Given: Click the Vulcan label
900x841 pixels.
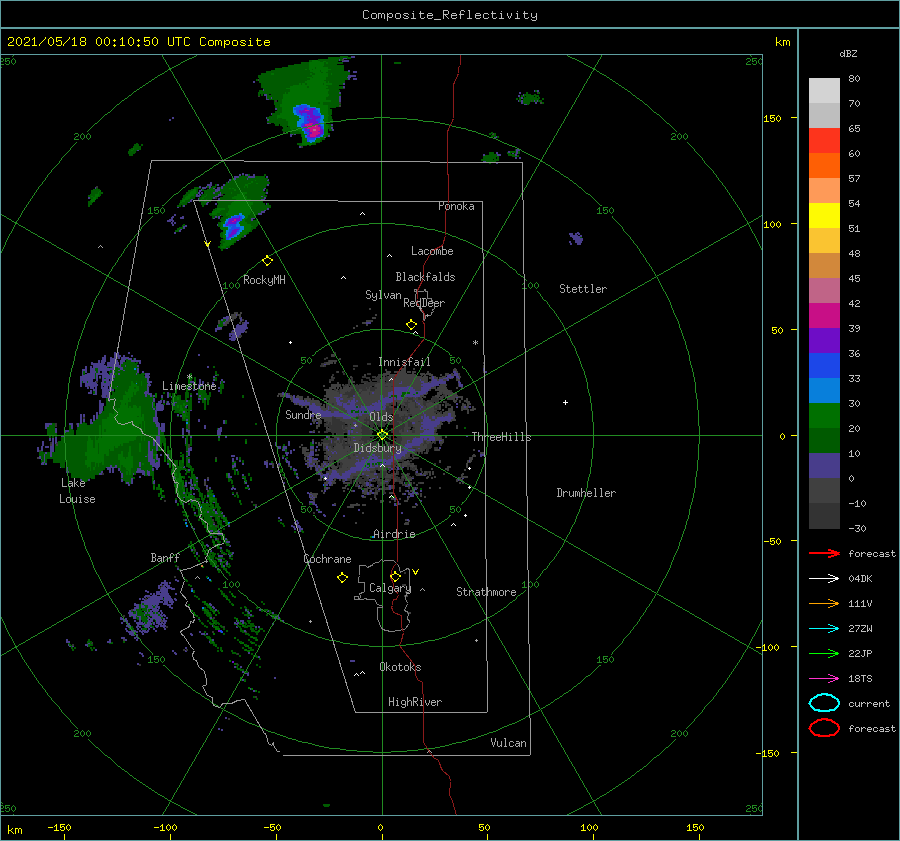Looking at the screenshot, I should coord(508,743).
